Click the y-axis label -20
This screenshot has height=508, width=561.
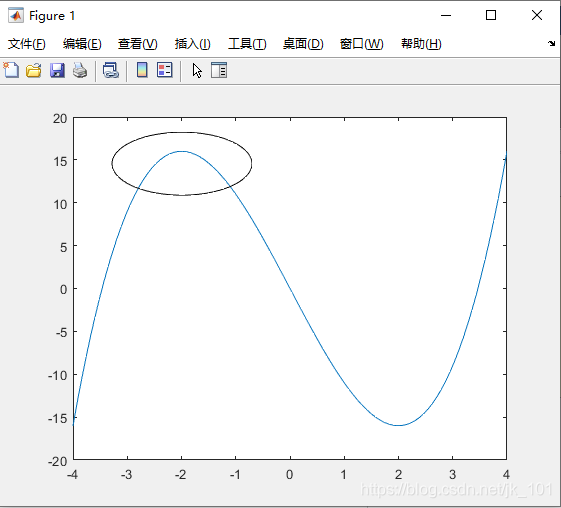pos(58,461)
